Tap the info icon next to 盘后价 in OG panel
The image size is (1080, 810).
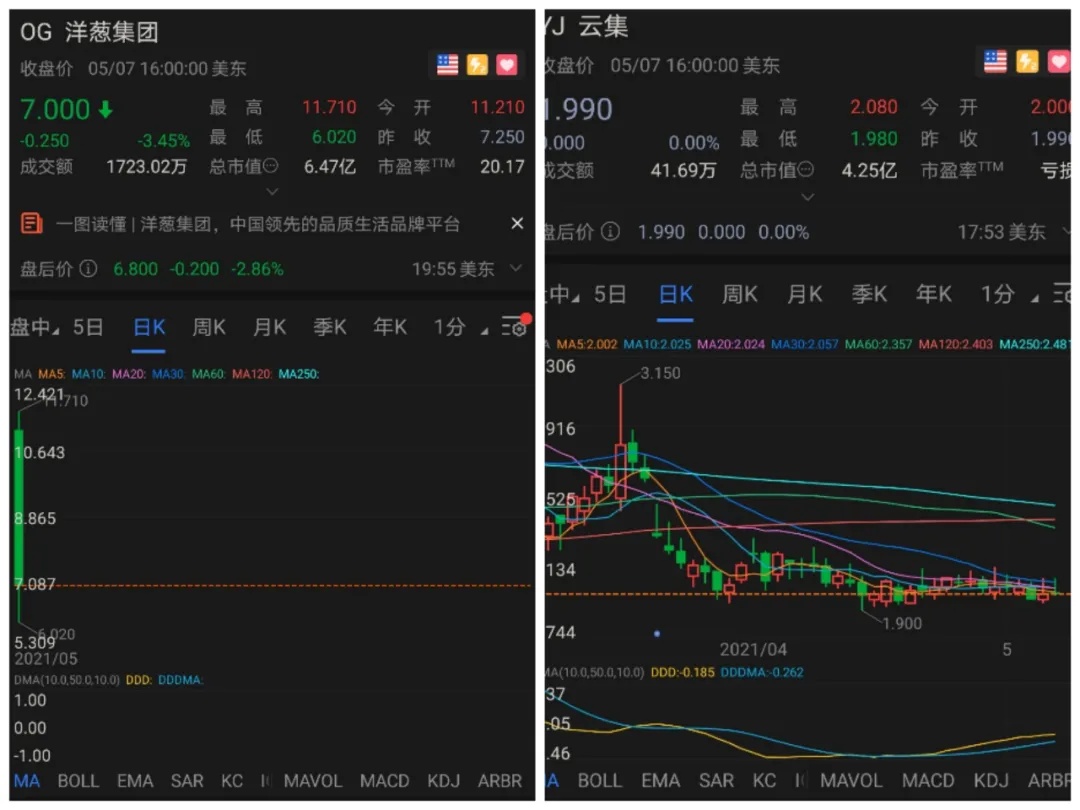(x=88, y=268)
